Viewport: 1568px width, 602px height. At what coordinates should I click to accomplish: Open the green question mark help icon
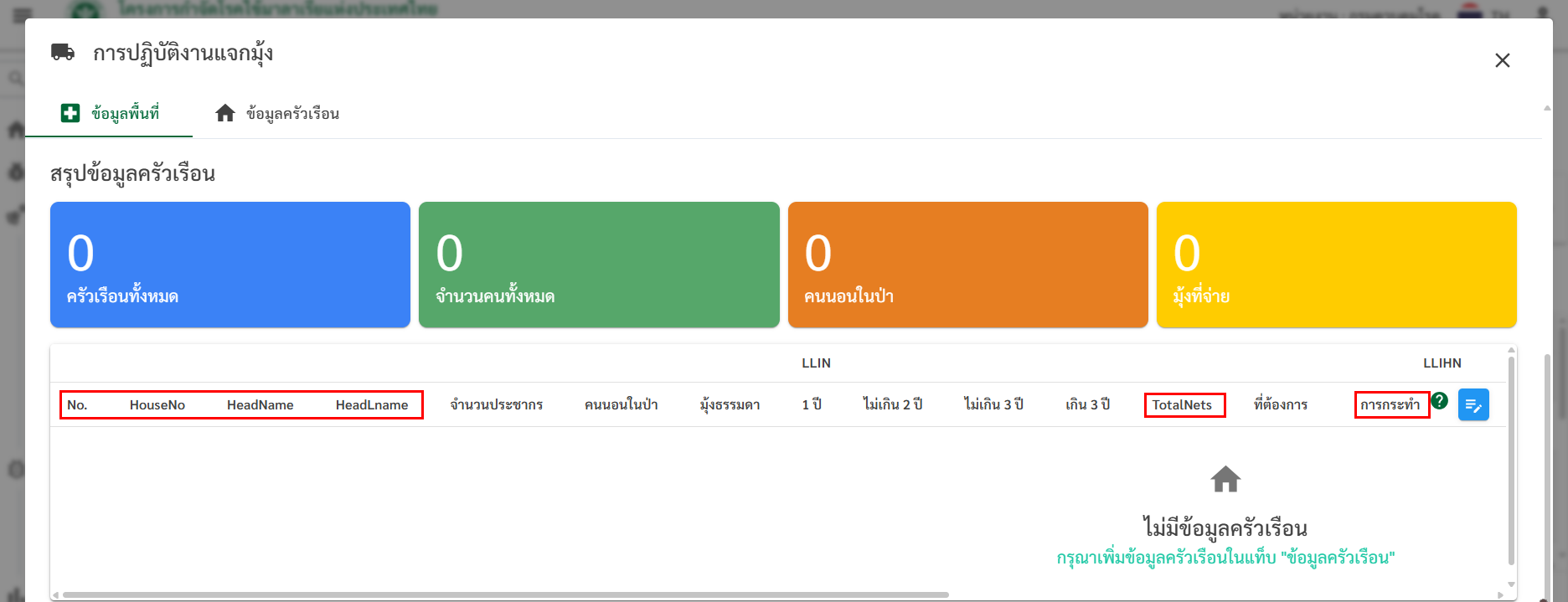(x=1439, y=401)
